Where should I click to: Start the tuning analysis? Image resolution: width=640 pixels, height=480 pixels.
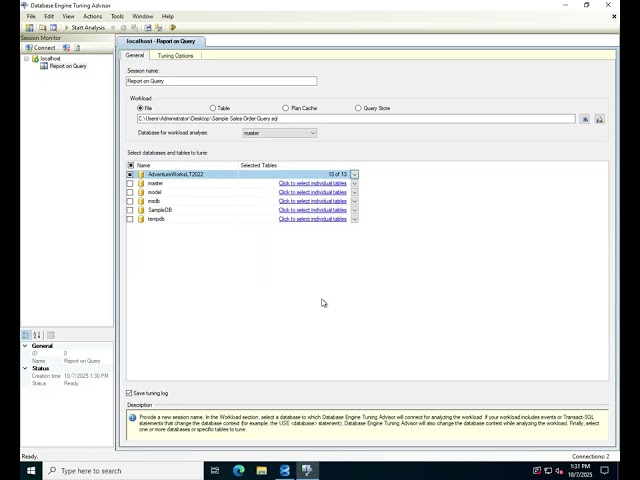tap(85, 28)
